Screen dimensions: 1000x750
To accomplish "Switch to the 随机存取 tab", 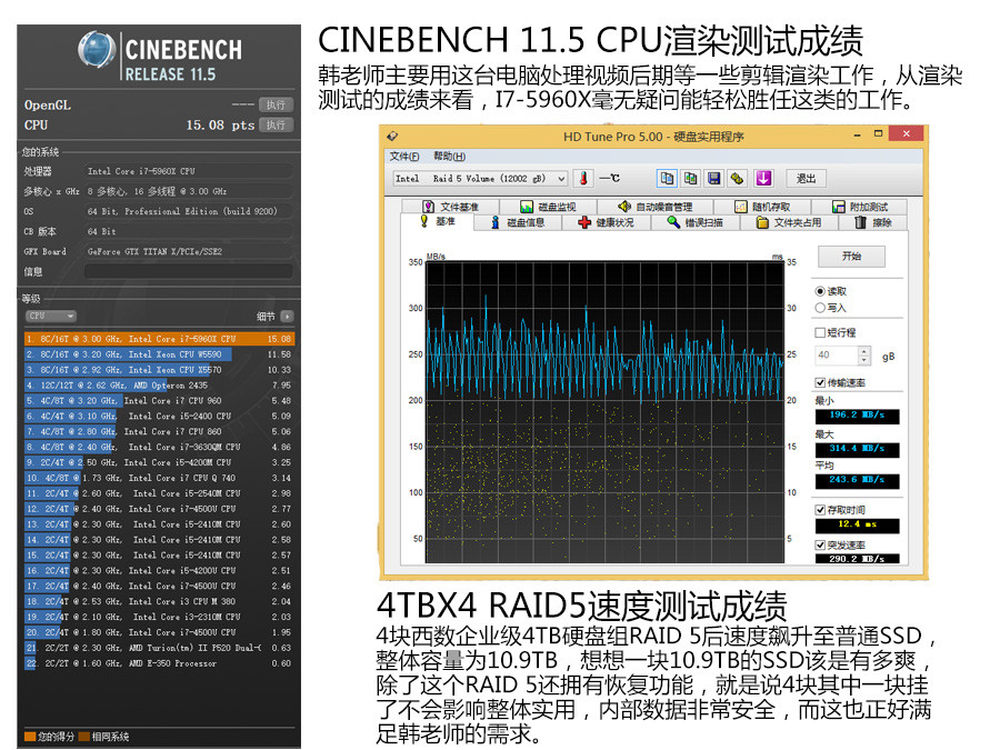I will [762, 206].
